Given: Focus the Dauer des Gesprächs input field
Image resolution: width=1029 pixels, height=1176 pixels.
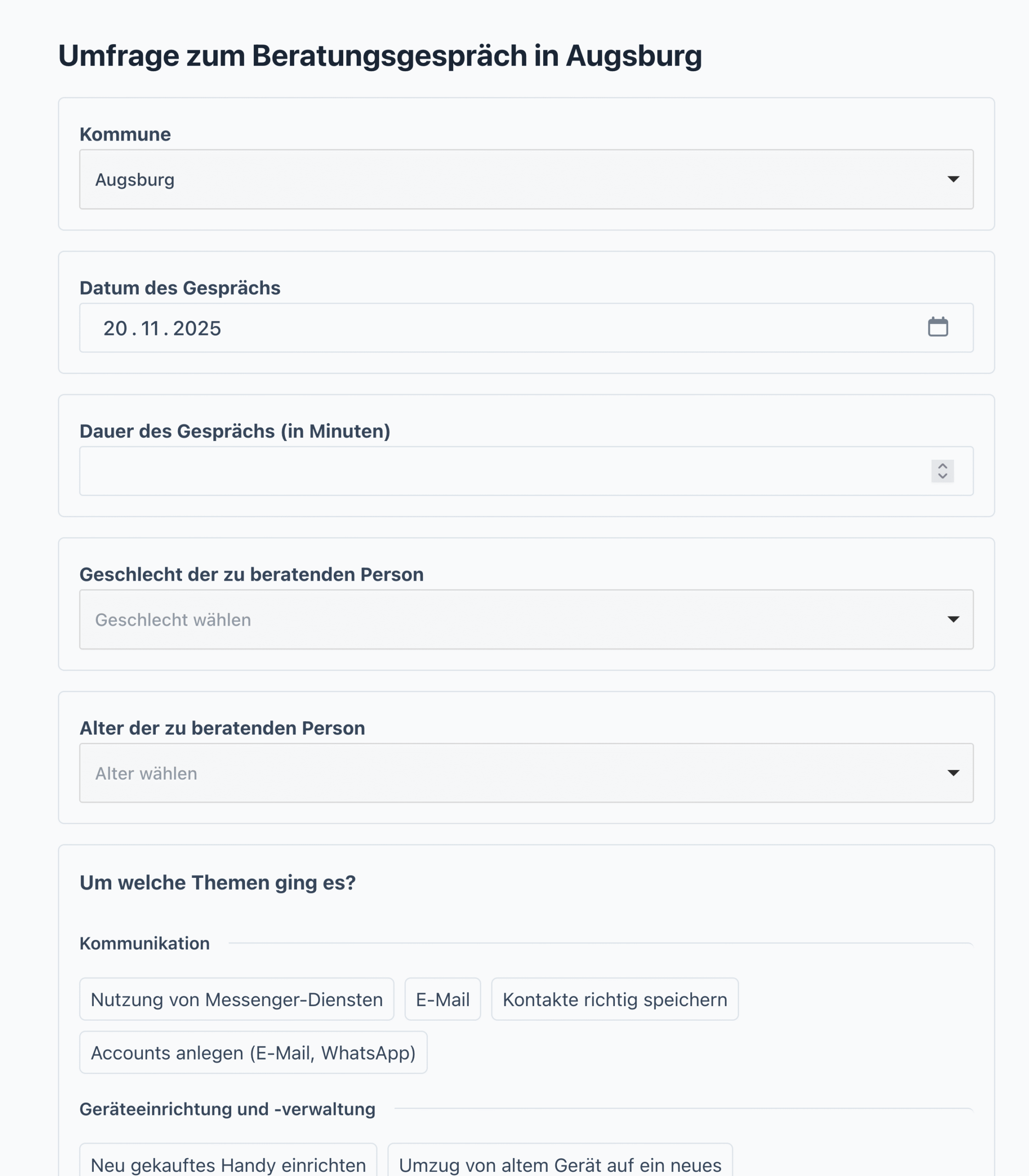Looking at the screenshot, I should coord(500,471).
